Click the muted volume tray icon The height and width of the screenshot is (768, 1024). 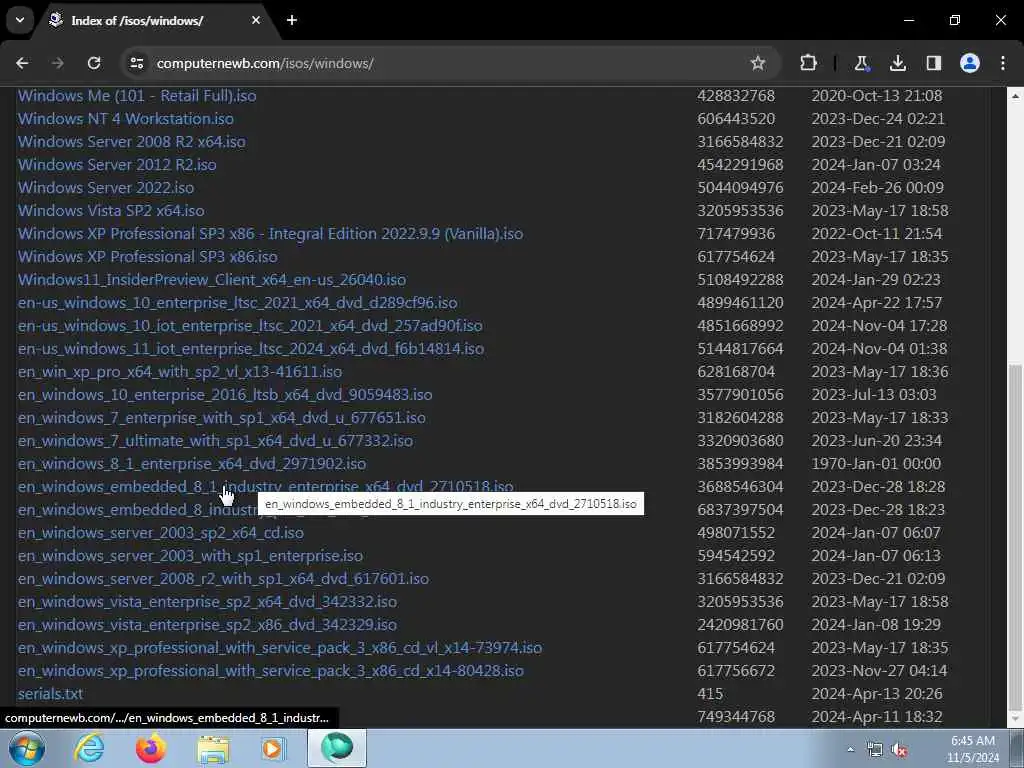pos(899,750)
